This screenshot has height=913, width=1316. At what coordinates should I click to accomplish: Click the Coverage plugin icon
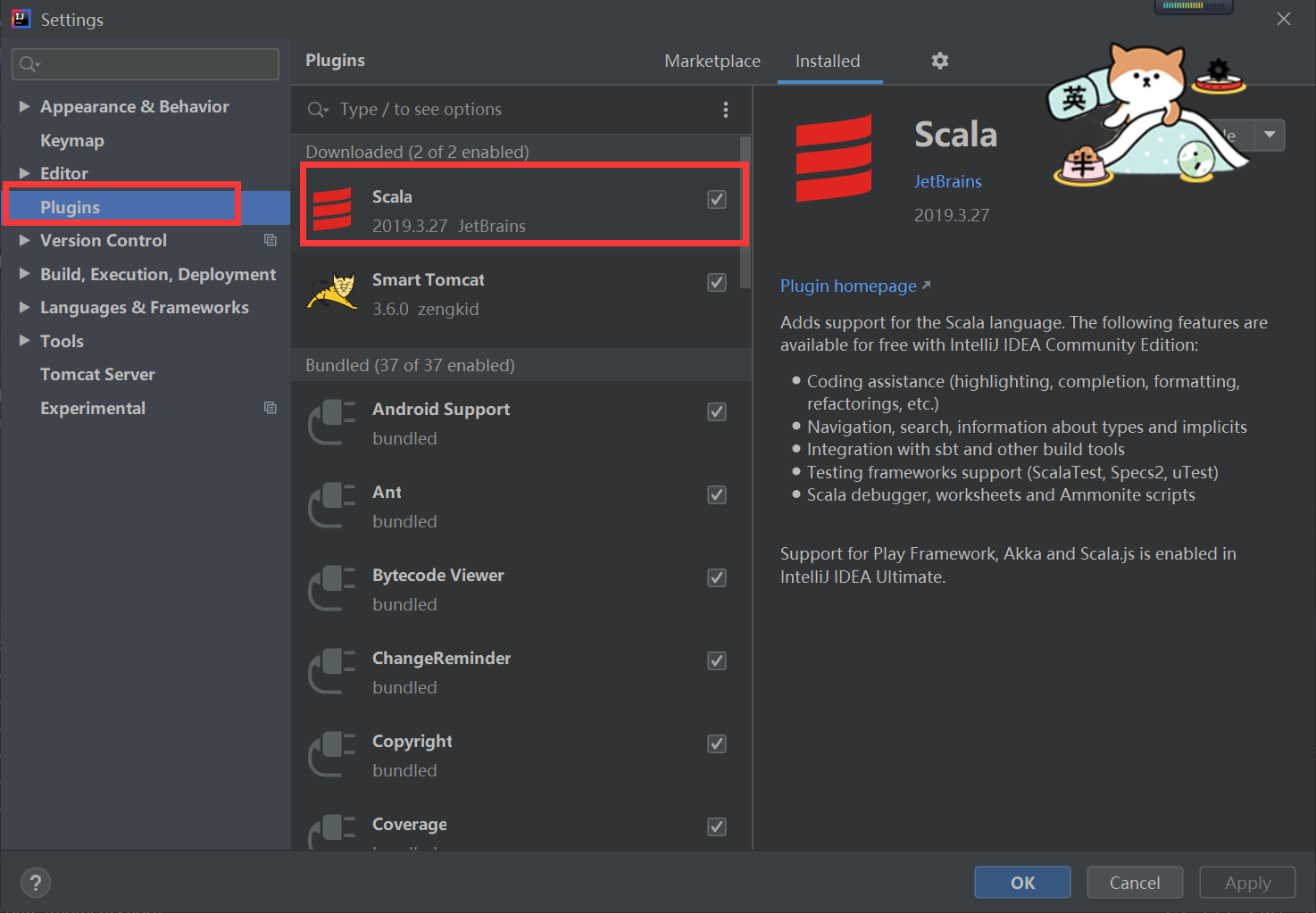(332, 831)
